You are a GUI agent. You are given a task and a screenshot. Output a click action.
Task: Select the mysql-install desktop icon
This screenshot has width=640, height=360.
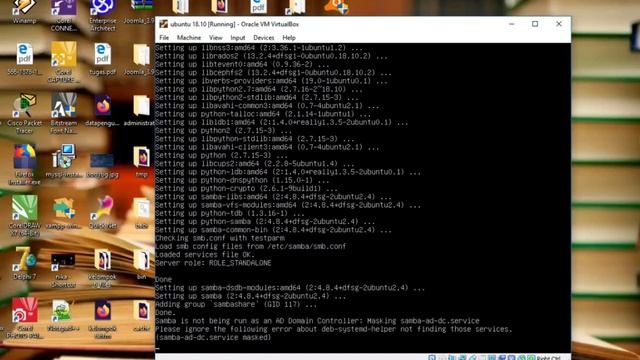point(64,161)
